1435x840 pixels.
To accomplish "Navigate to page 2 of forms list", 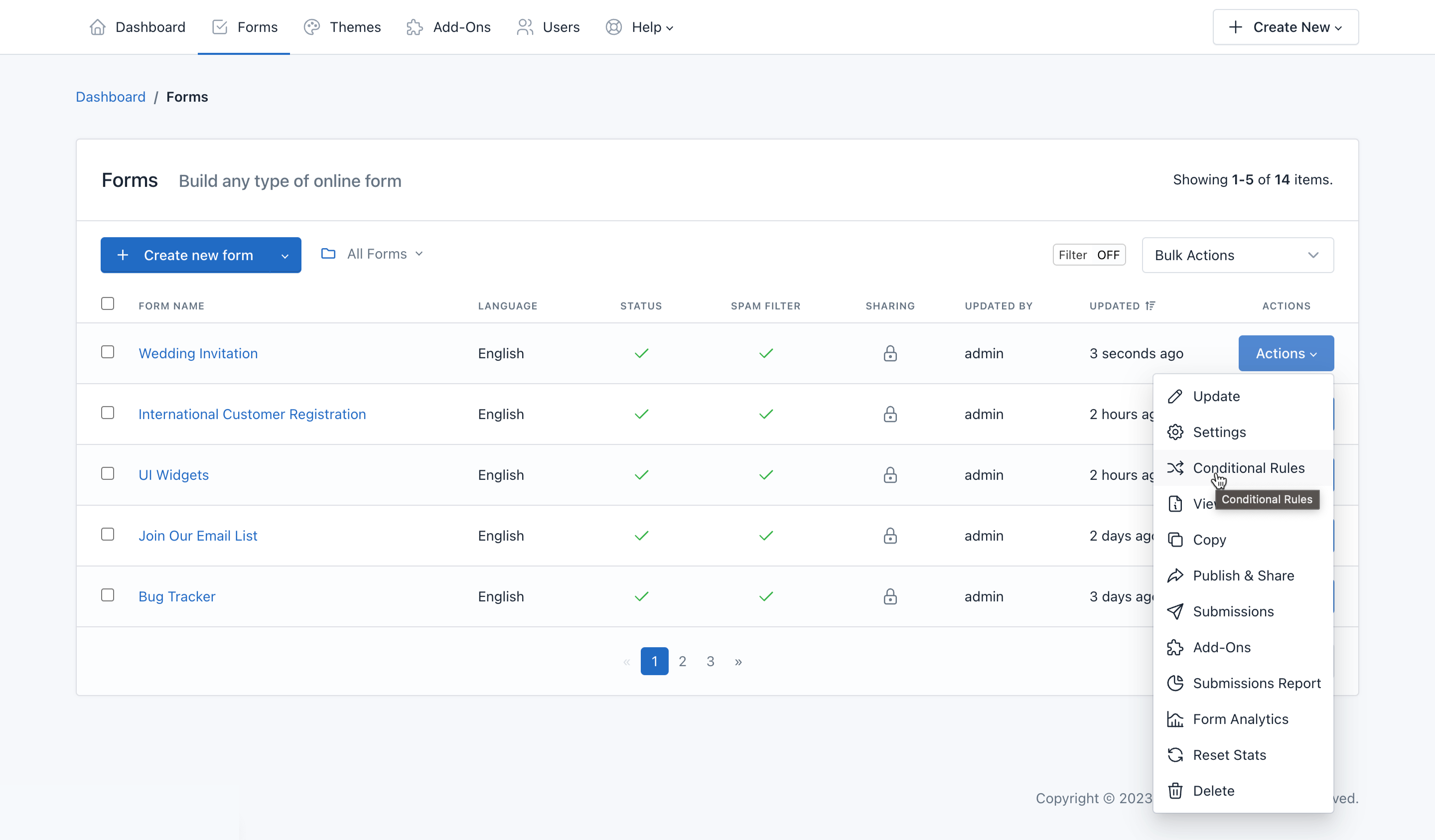I will point(681,660).
